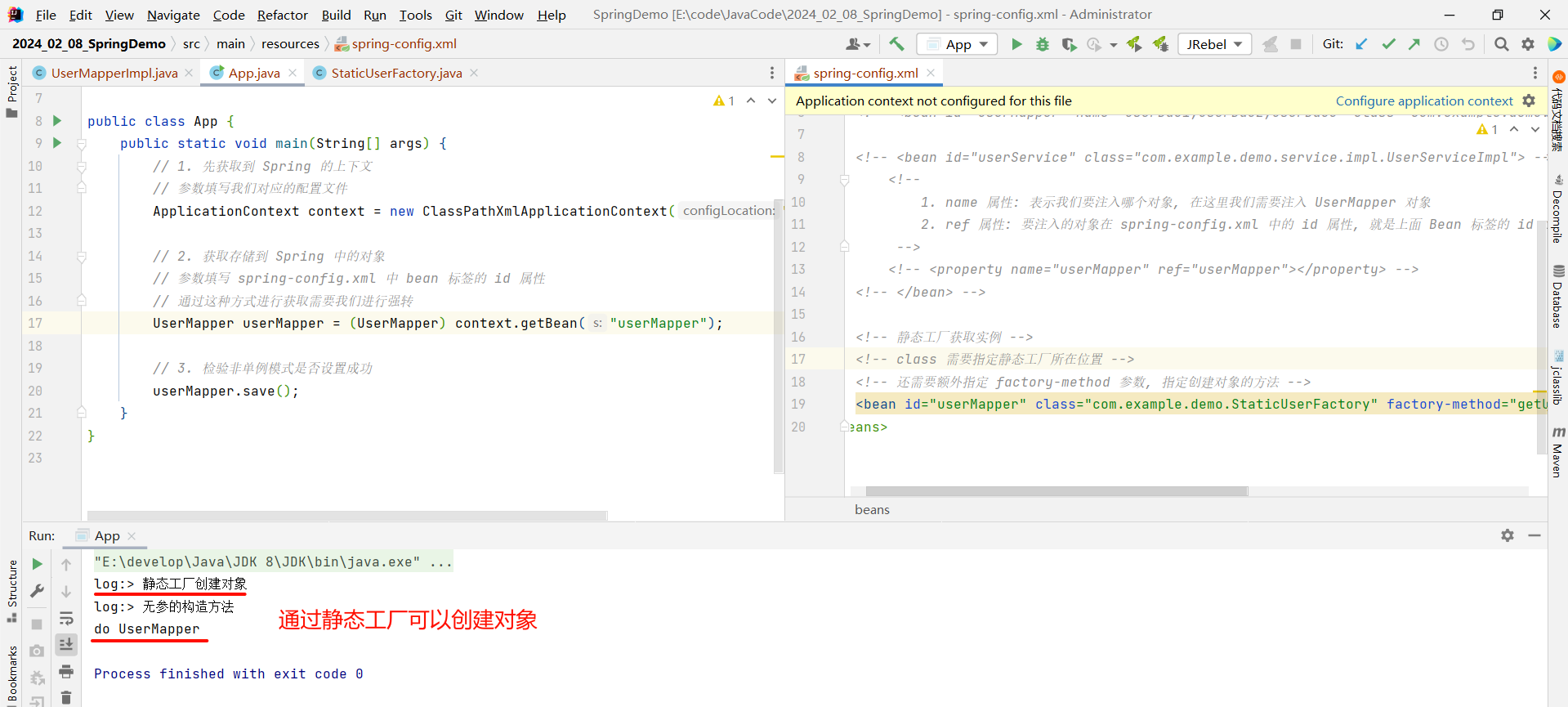Open the Database tool window
Image resolution: width=1568 pixels, height=707 pixels.
point(1558,296)
